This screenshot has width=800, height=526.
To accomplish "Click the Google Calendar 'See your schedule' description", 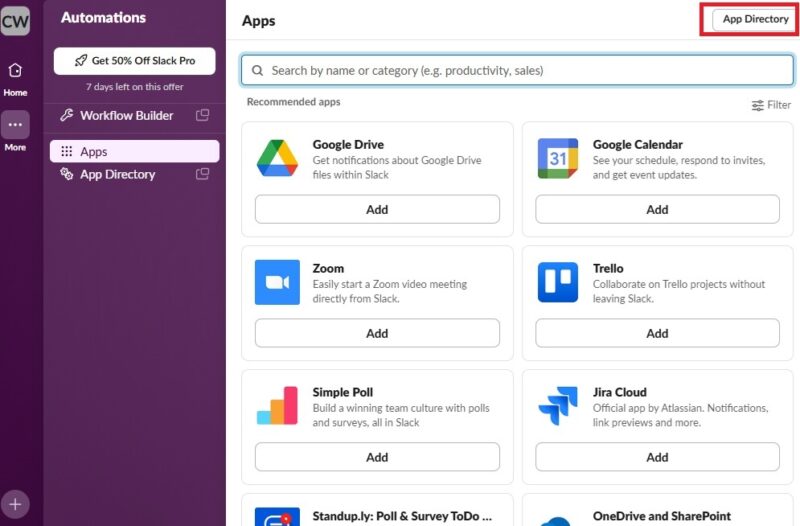I will tap(679, 167).
